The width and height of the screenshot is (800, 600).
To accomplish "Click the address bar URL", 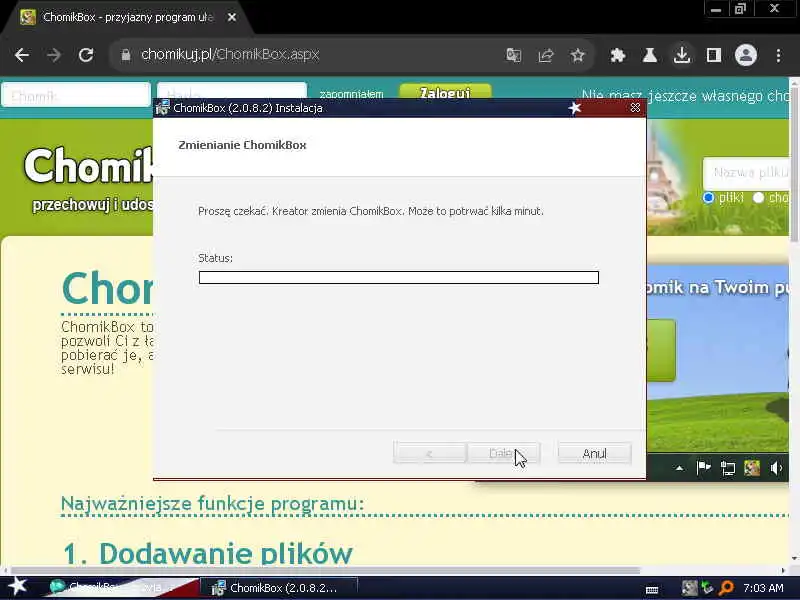I will (x=230, y=55).
